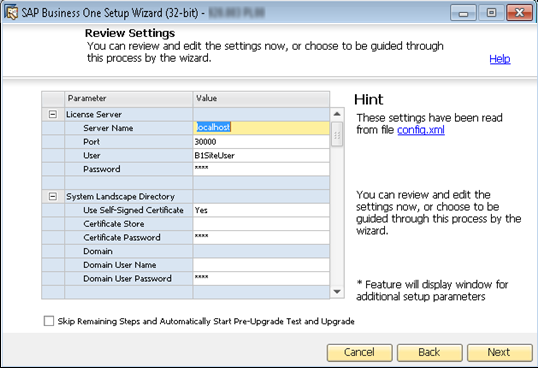Click the License Server Password value field
Viewport: 538px width, 368px height.
coord(261,169)
